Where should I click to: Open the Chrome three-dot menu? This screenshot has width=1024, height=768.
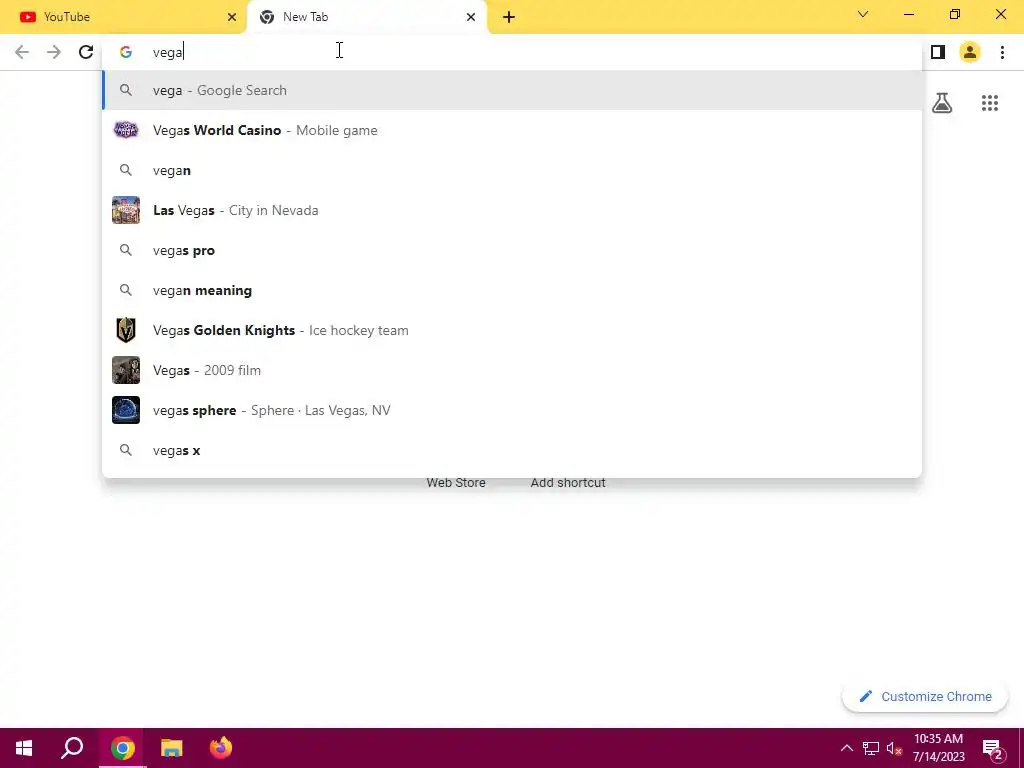coord(1002,52)
